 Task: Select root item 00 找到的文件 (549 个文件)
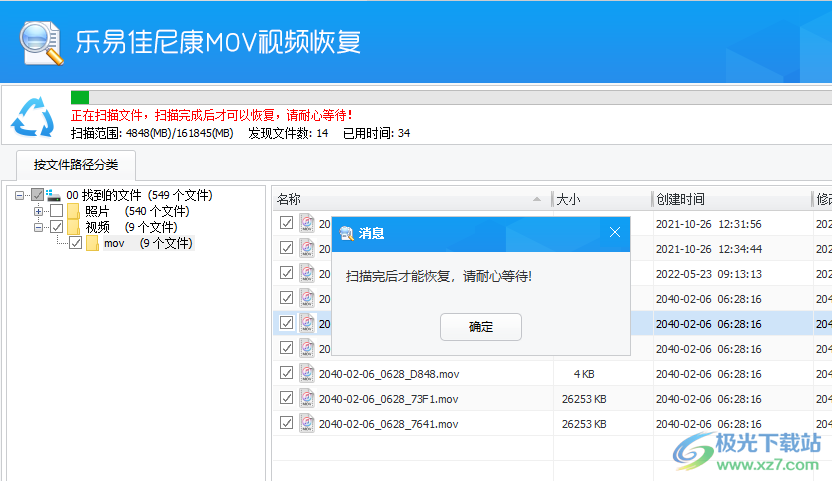(139, 195)
